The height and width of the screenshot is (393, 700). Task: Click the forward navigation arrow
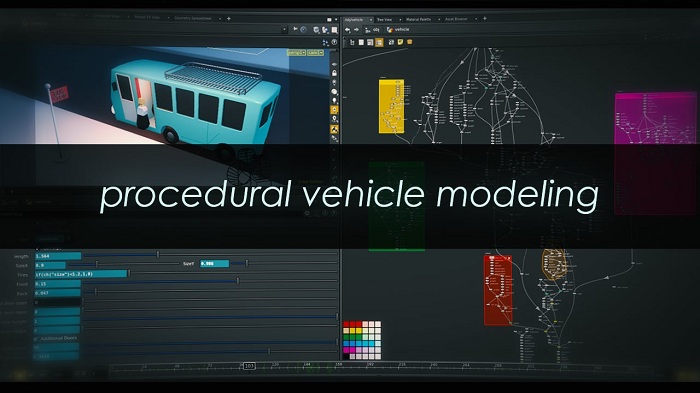click(x=357, y=30)
